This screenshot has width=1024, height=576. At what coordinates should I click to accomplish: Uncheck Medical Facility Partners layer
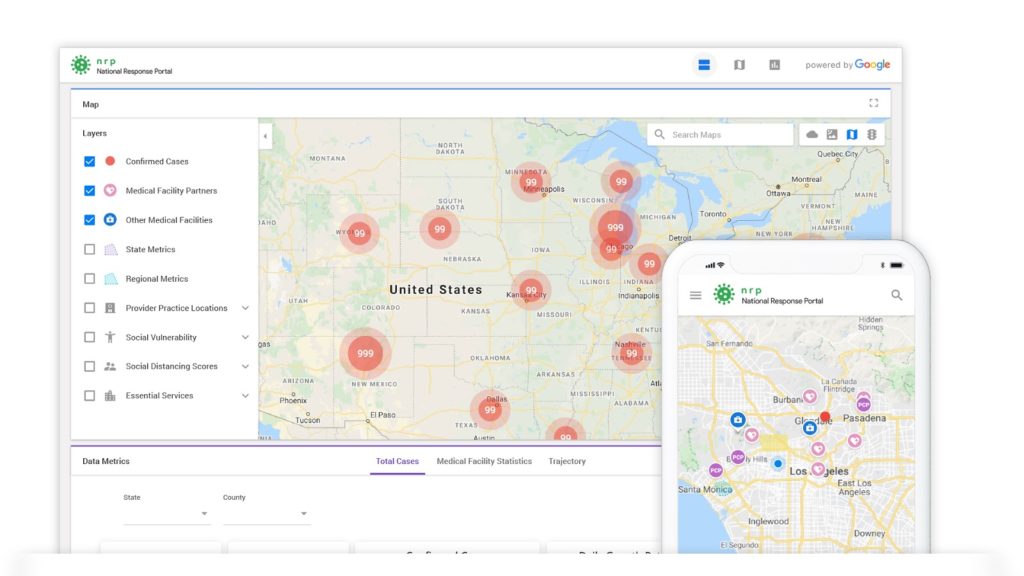[x=89, y=191]
